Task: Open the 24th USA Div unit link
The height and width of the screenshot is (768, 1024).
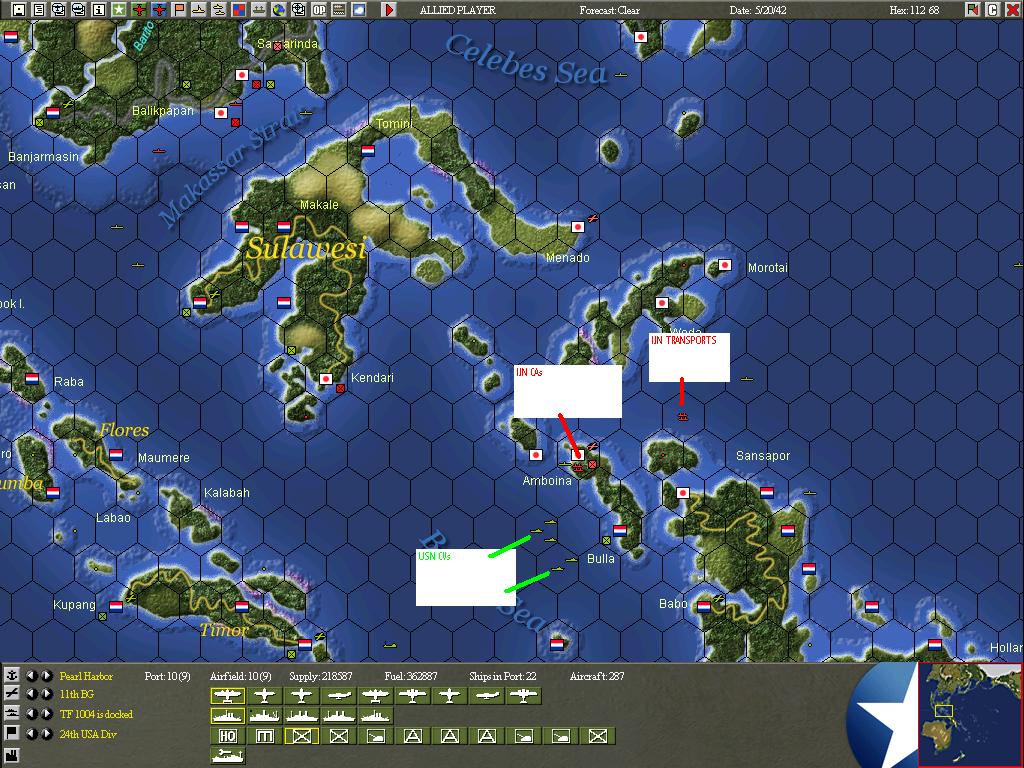Action: [x=88, y=734]
